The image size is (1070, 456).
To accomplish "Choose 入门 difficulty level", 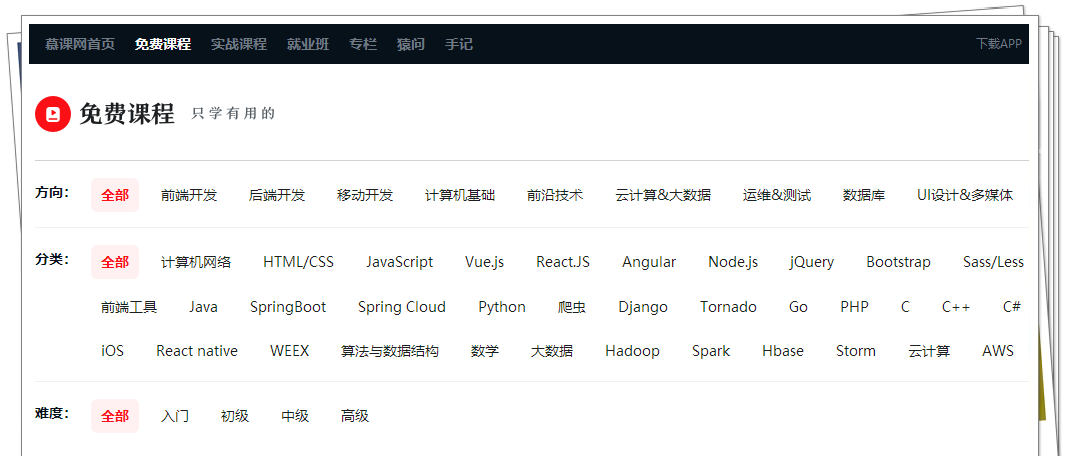I will click(x=175, y=416).
